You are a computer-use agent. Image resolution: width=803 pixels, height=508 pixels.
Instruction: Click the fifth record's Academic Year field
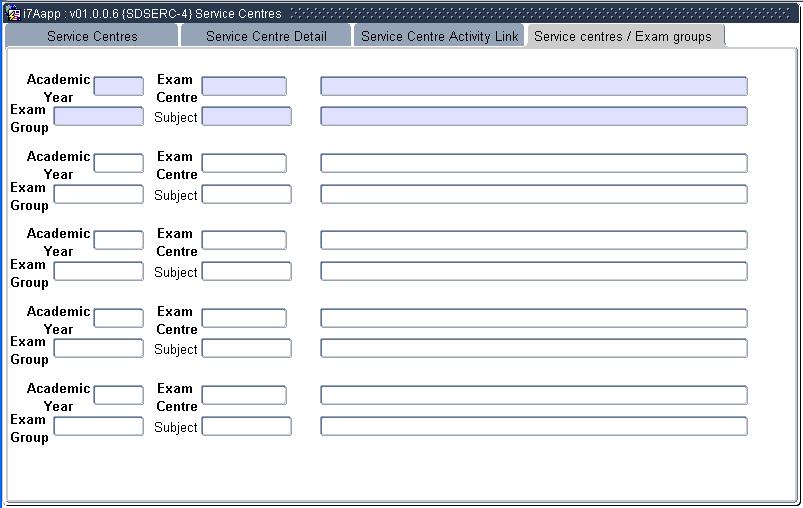point(118,396)
